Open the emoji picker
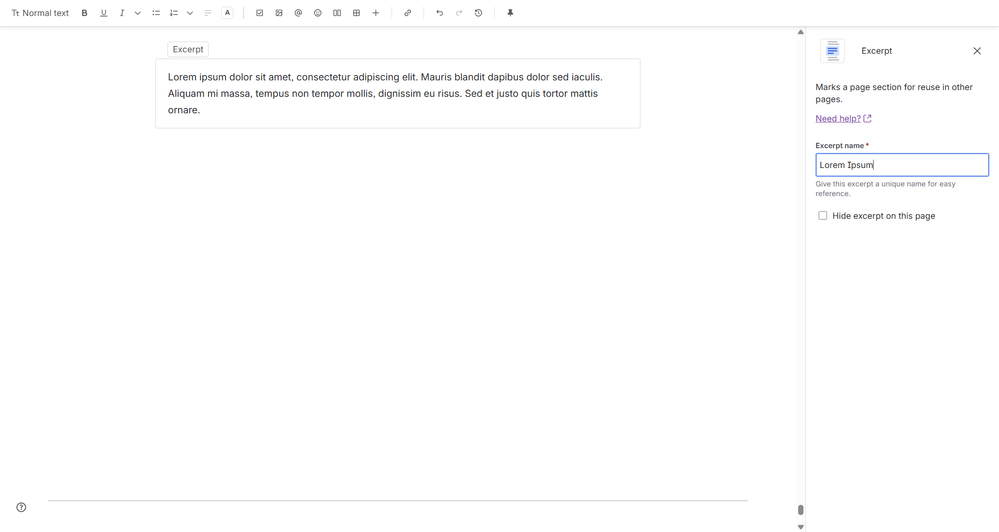Screen dimensions: 999x532 (317, 13)
